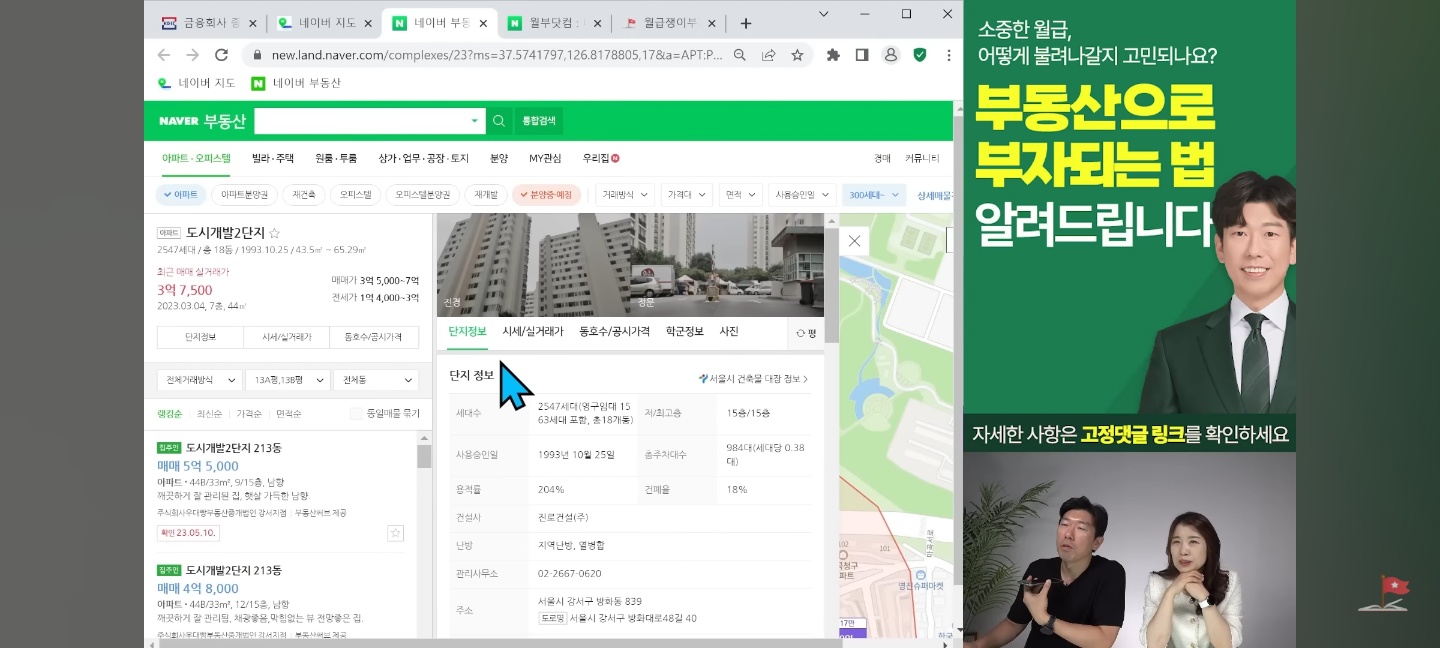Toggle the 재건축 filter chip
Viewport: 1440px width, 648px height.
(304, 195)
